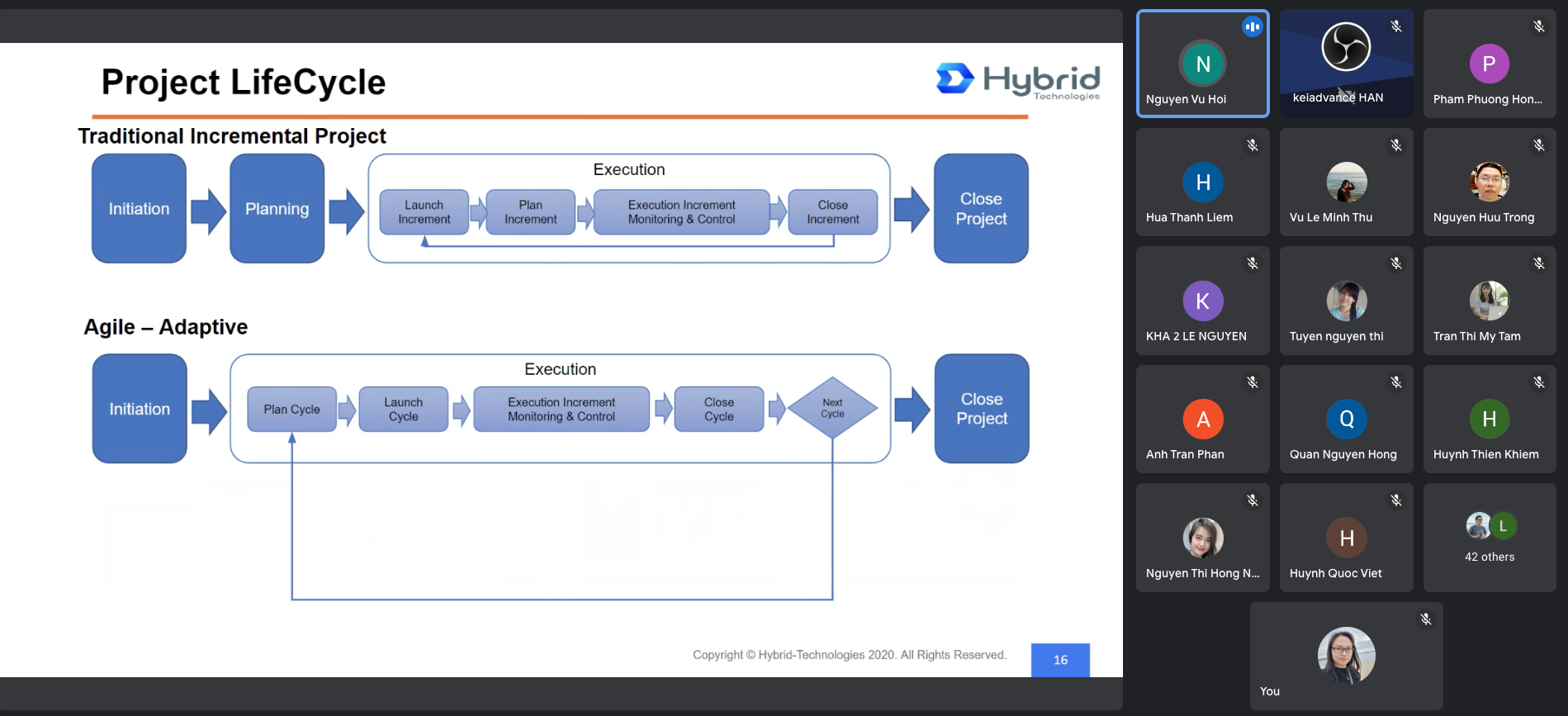Click muted mic icon on Pham Phuong tile

(x=1539, y=26)
